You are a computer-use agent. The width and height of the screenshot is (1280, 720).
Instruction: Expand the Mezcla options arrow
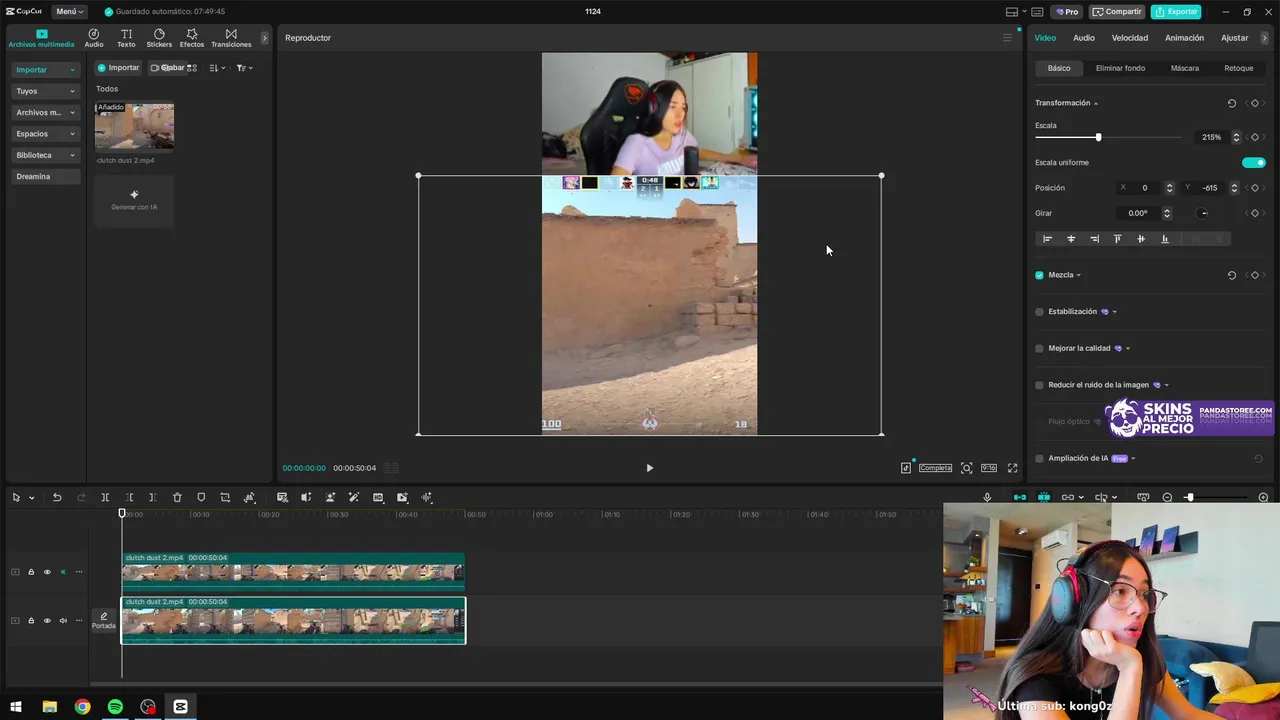(1078, 275)
